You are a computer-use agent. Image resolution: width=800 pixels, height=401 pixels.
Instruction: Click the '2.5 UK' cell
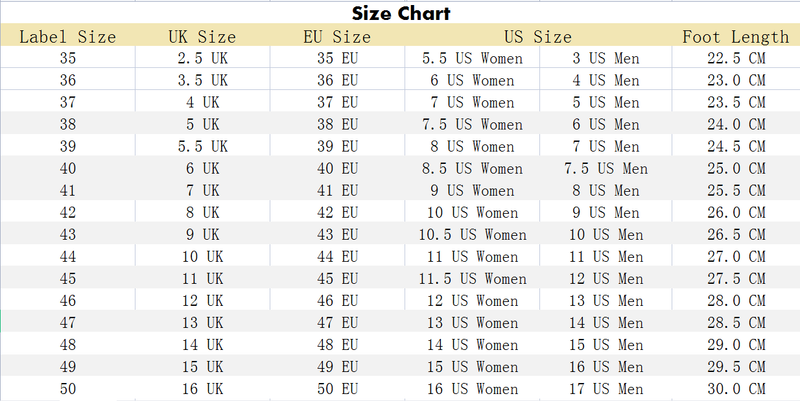click(202, 58)
